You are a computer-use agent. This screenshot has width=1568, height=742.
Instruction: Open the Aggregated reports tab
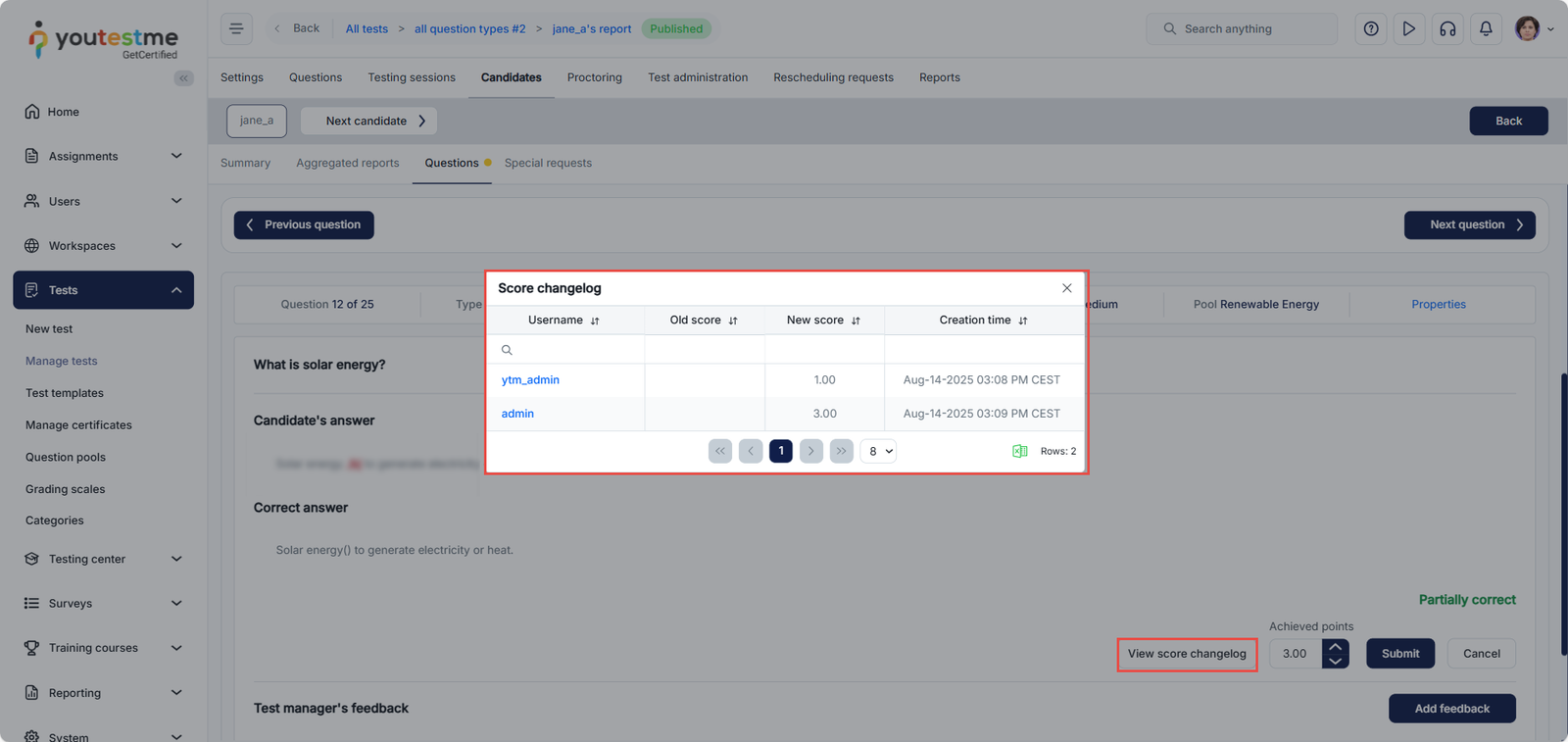pyautogui.click(x=347, y=163)
